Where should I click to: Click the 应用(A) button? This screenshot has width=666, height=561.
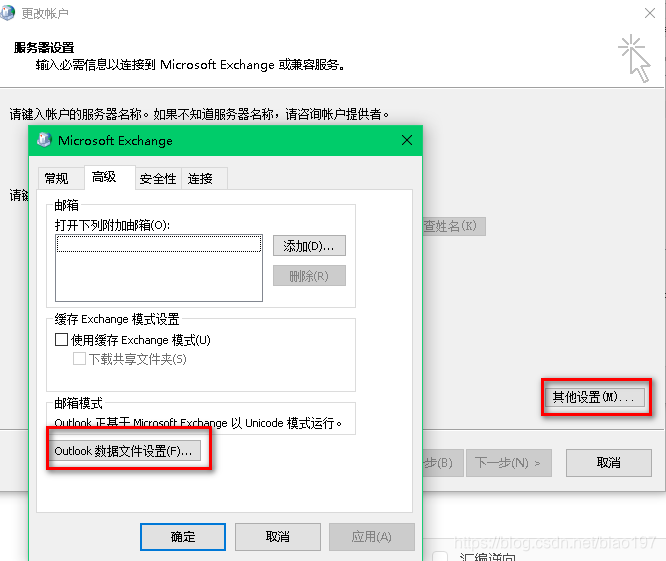pyautogui.click(x=372, y=536)
